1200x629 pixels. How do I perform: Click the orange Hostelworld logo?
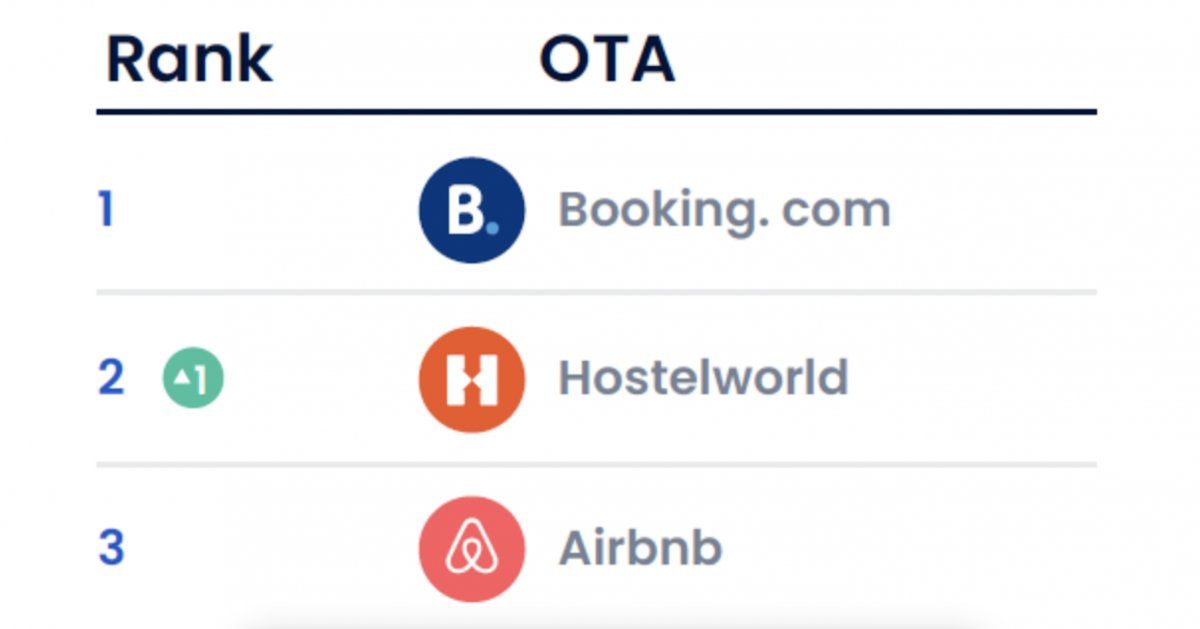click(x=471, y=379)
